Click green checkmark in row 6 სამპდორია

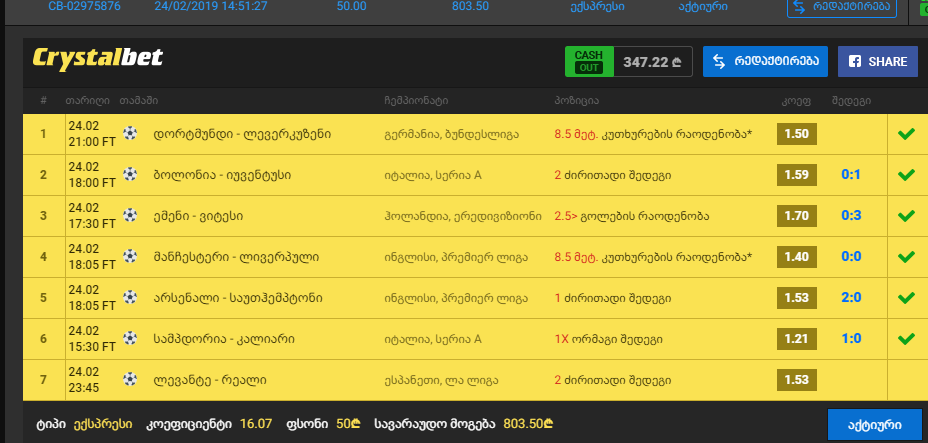point(906,339)
